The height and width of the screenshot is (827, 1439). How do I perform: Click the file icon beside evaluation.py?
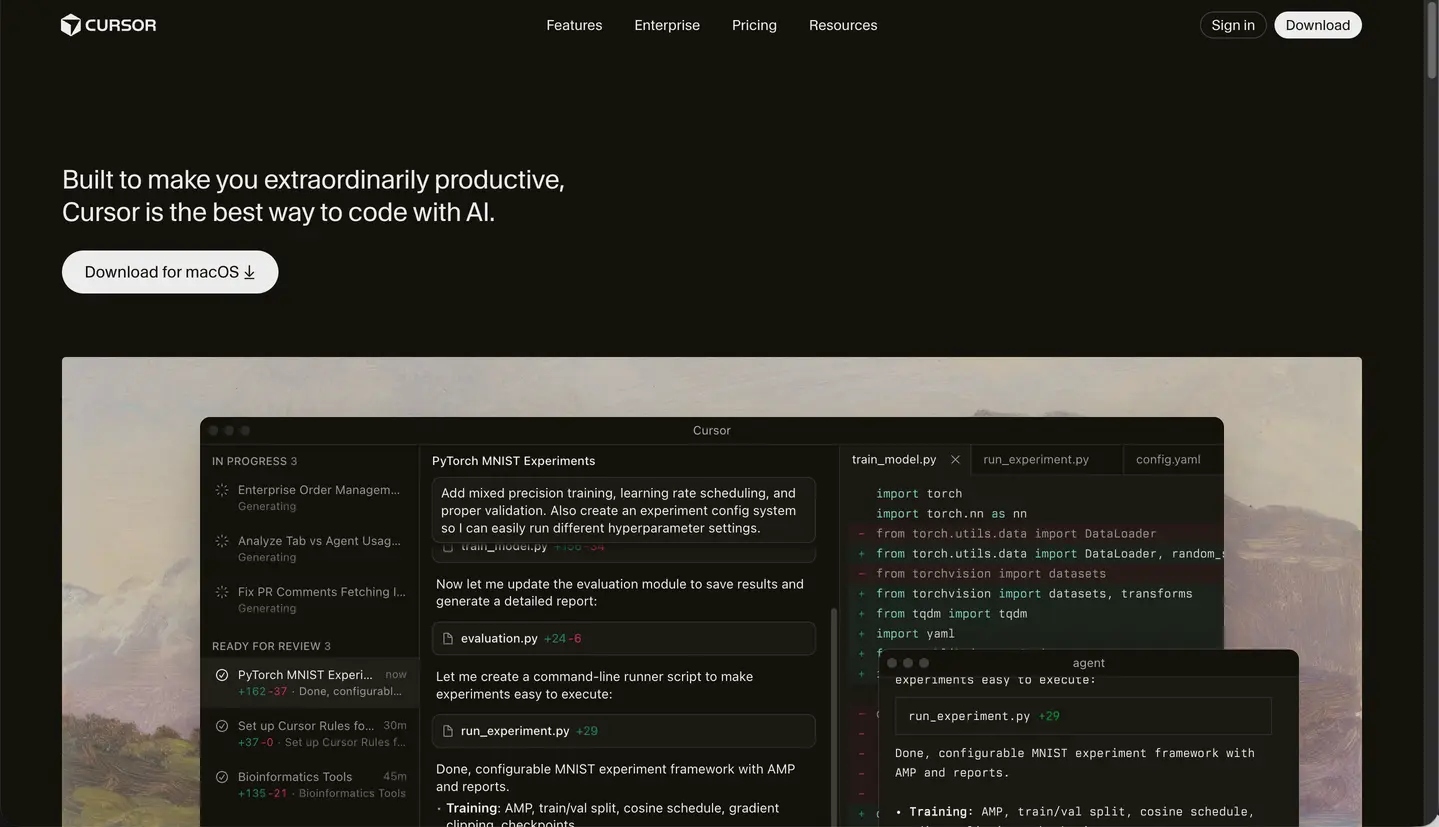click(x=448, y=638)
